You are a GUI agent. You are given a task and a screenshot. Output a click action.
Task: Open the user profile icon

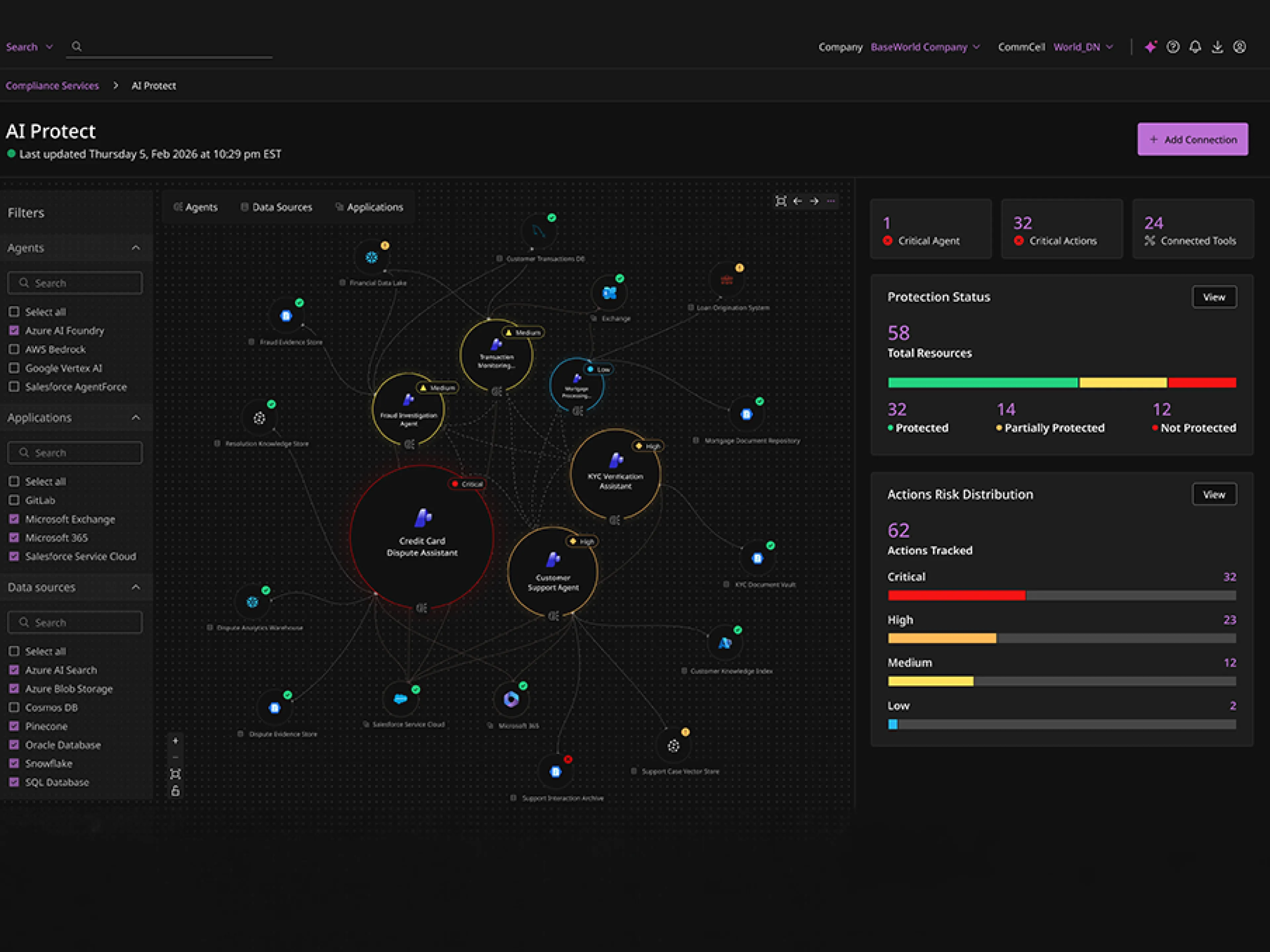(1240, 47)
